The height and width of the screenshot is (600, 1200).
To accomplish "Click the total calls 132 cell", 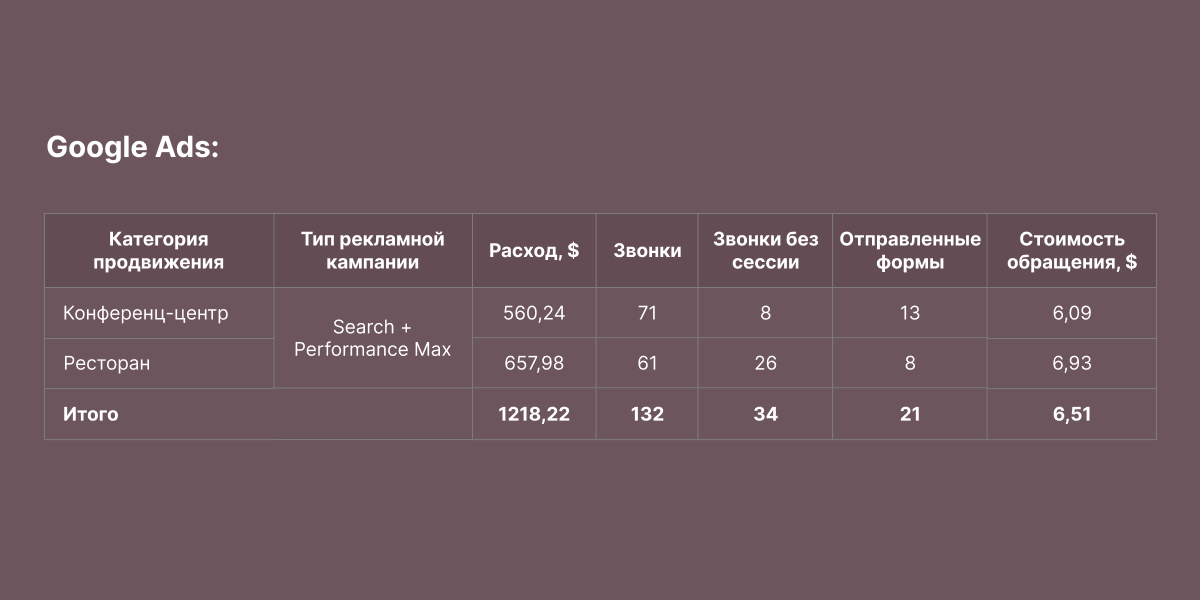I will [647, 414].
